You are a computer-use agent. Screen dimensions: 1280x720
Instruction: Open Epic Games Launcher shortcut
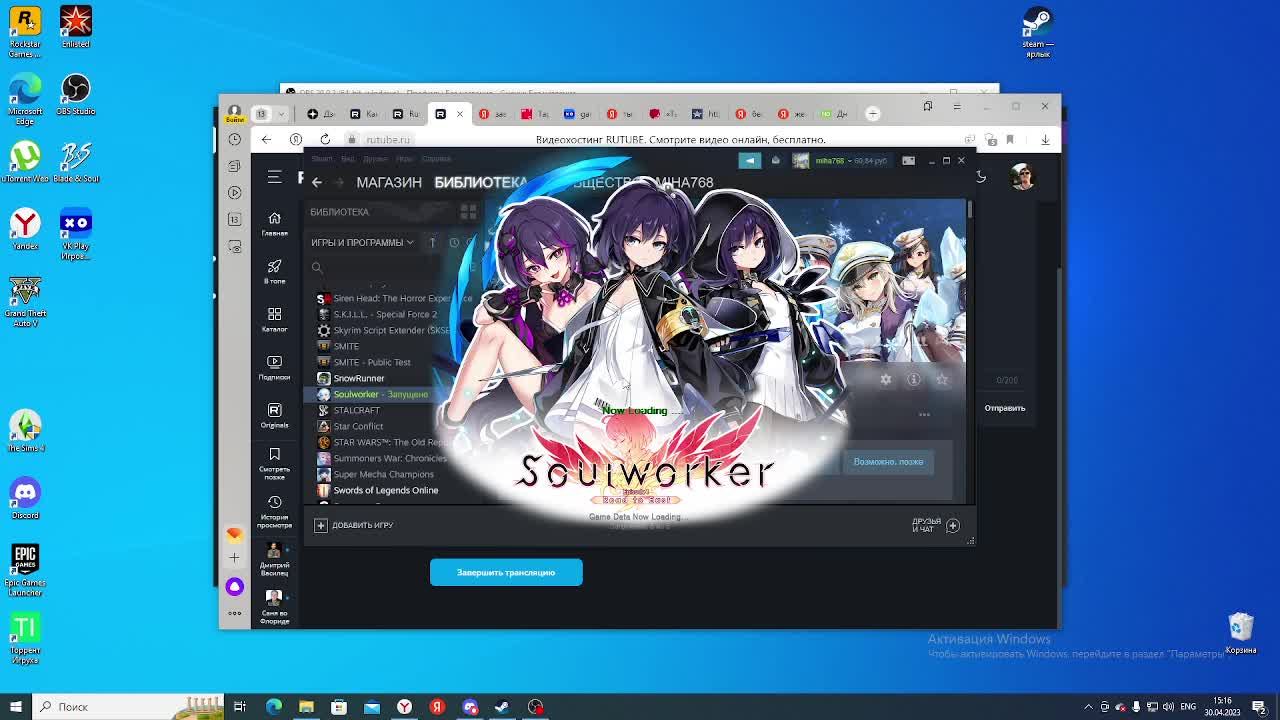25,571
